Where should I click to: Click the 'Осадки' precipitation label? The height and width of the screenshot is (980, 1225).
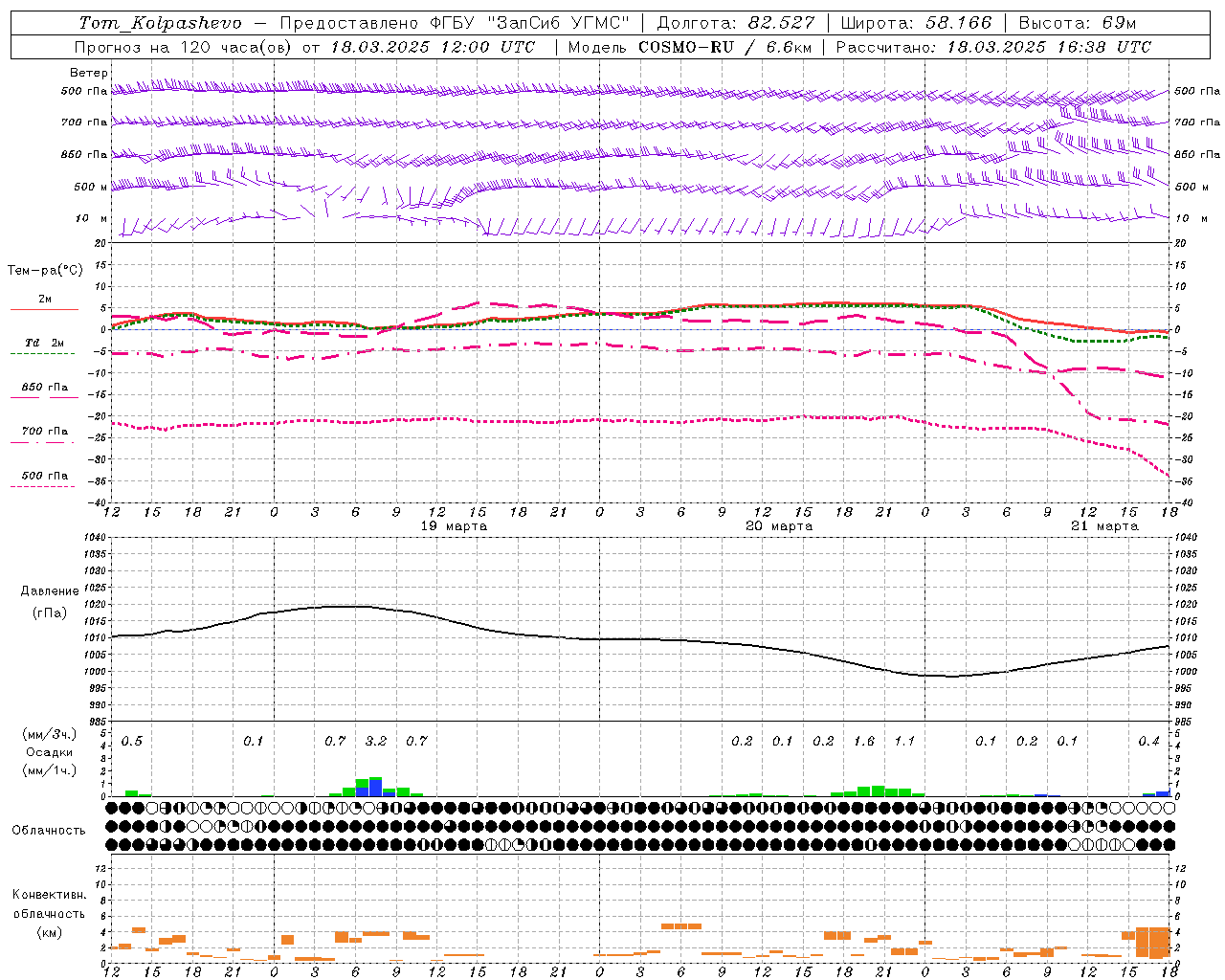click(x=49, y=752)
